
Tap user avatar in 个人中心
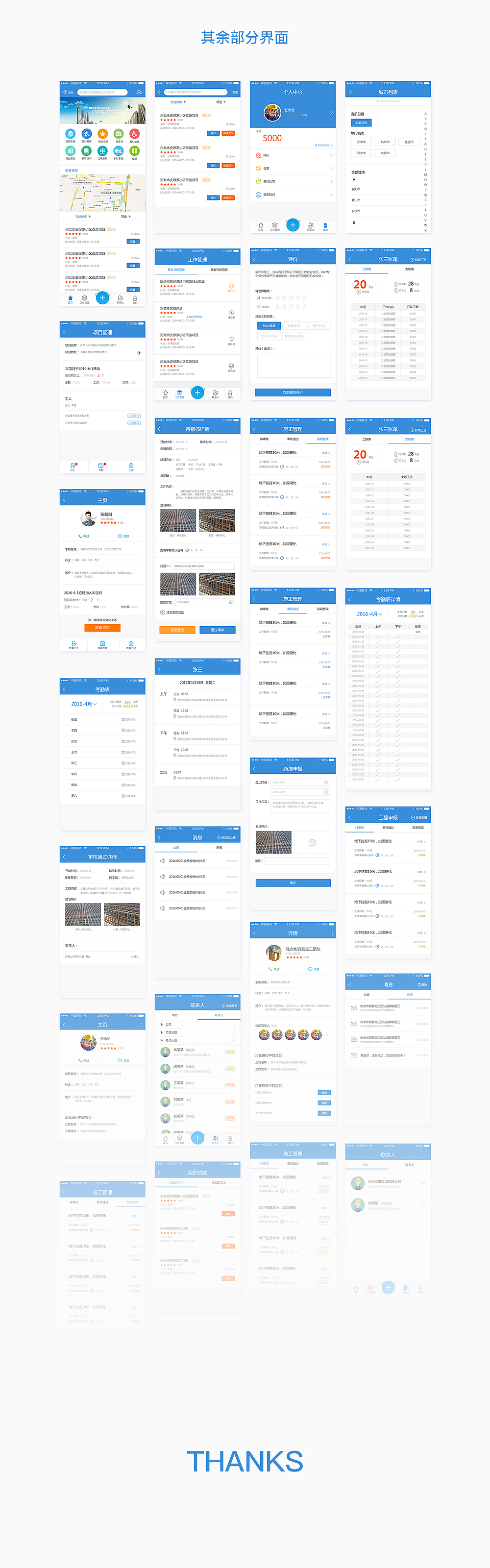pyautogui.click(x=272, y=113)
